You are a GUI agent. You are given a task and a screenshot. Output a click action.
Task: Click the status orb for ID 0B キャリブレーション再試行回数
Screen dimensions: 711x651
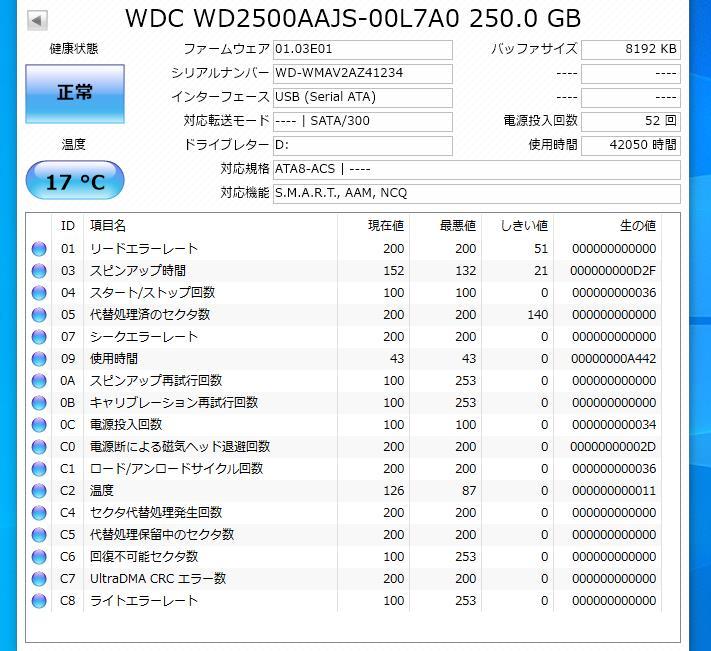(39, 403)
